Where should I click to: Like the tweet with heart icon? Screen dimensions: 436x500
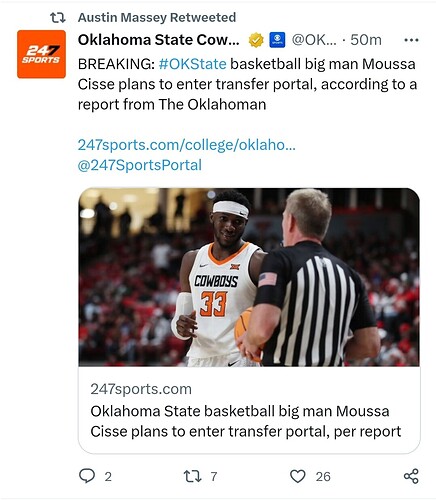tap(298, 476)
